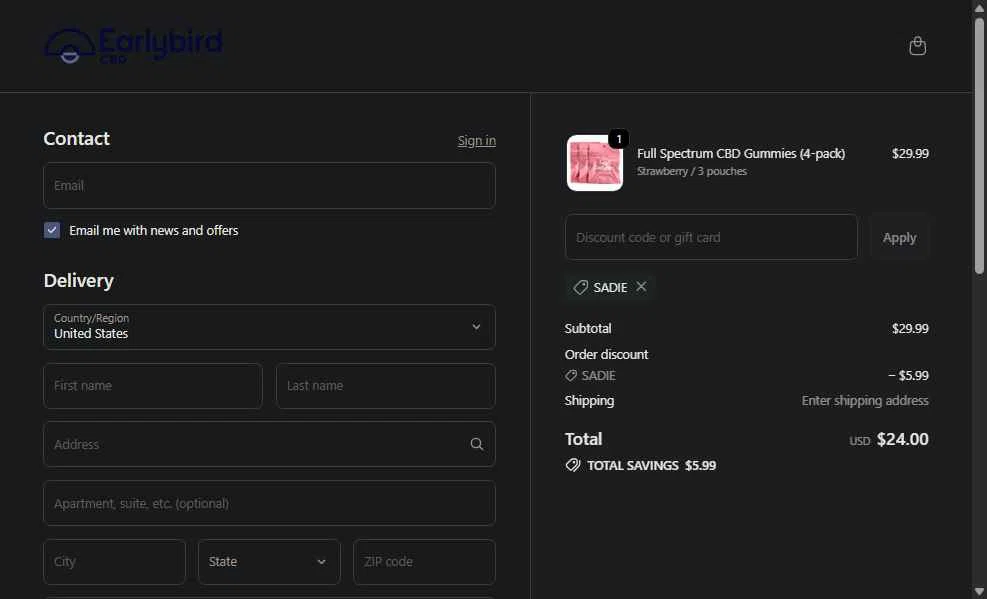The image size is (987, 599).
Task: Open the Country/Region dropdown
Action: click(x=269, y=327)
